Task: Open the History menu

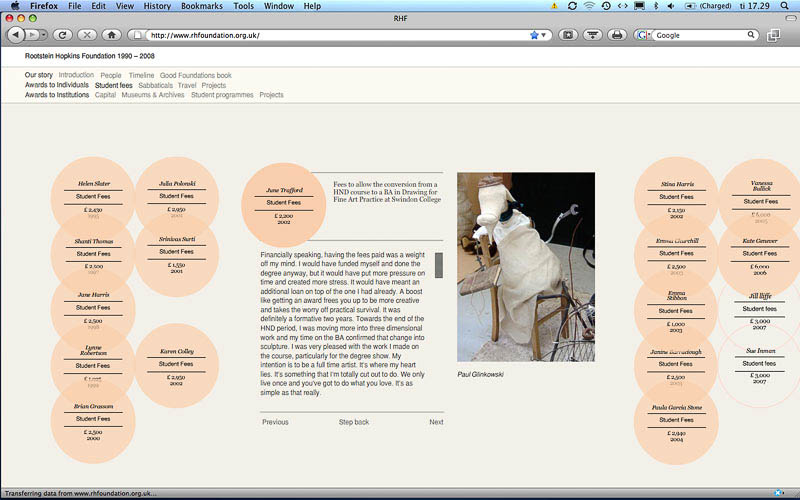Action: click(157, 6)
